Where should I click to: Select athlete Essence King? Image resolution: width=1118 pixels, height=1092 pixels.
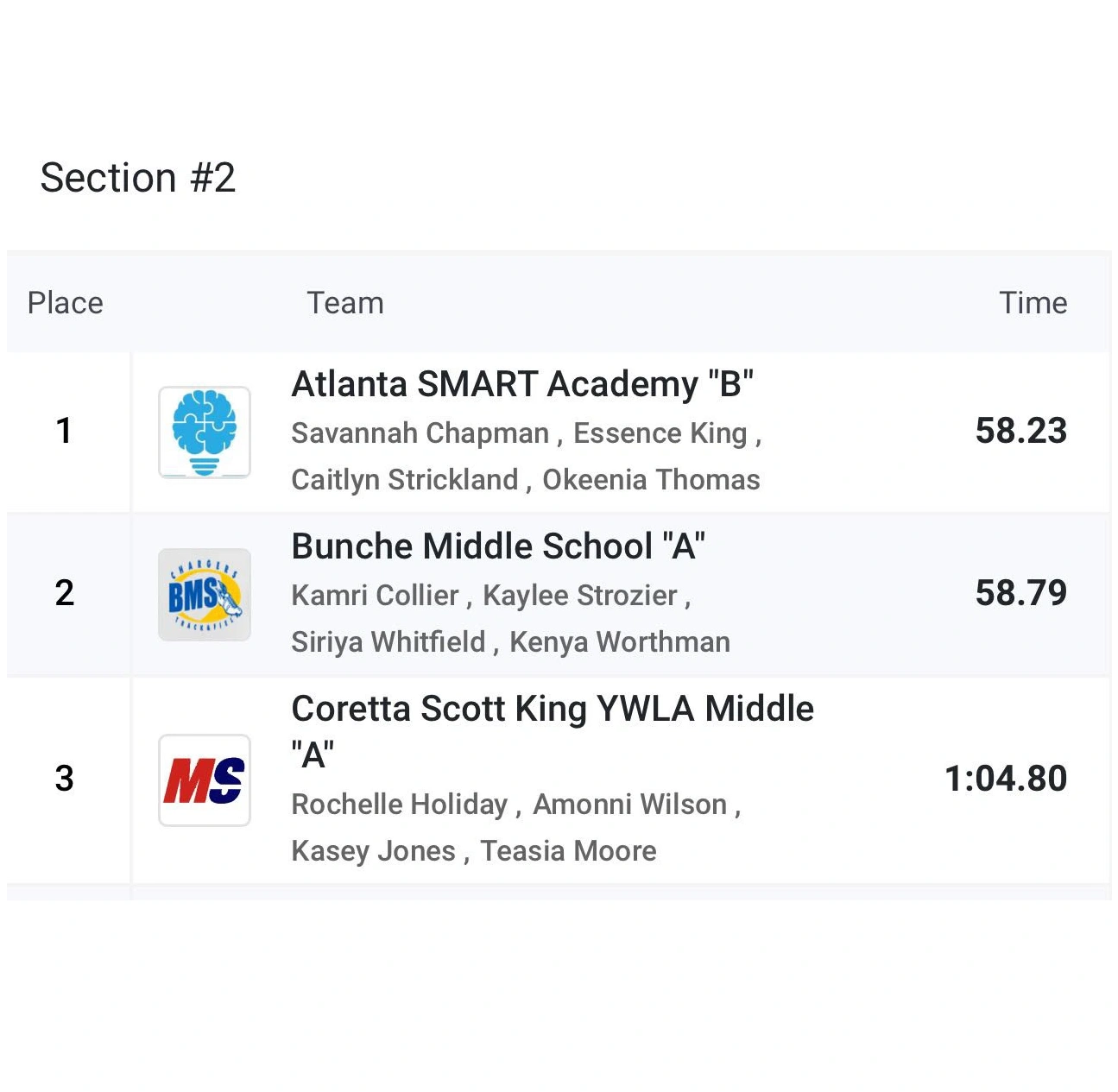click(x=660, y=433)
